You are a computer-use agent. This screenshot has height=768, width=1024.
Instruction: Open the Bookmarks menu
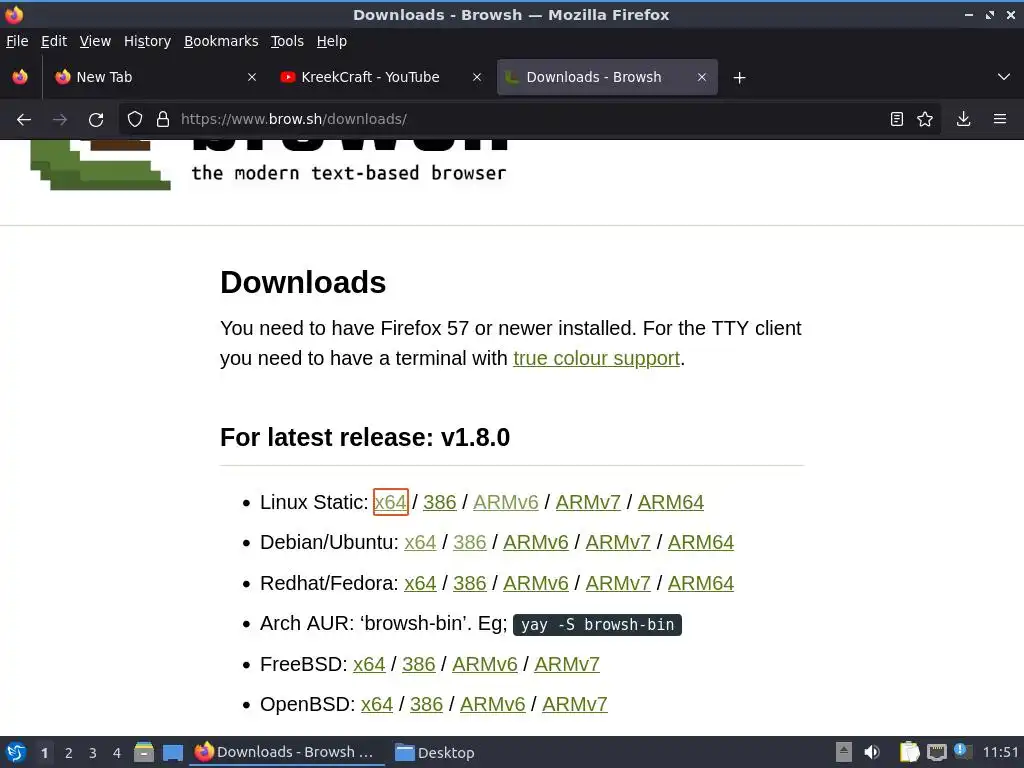[221, 41]
